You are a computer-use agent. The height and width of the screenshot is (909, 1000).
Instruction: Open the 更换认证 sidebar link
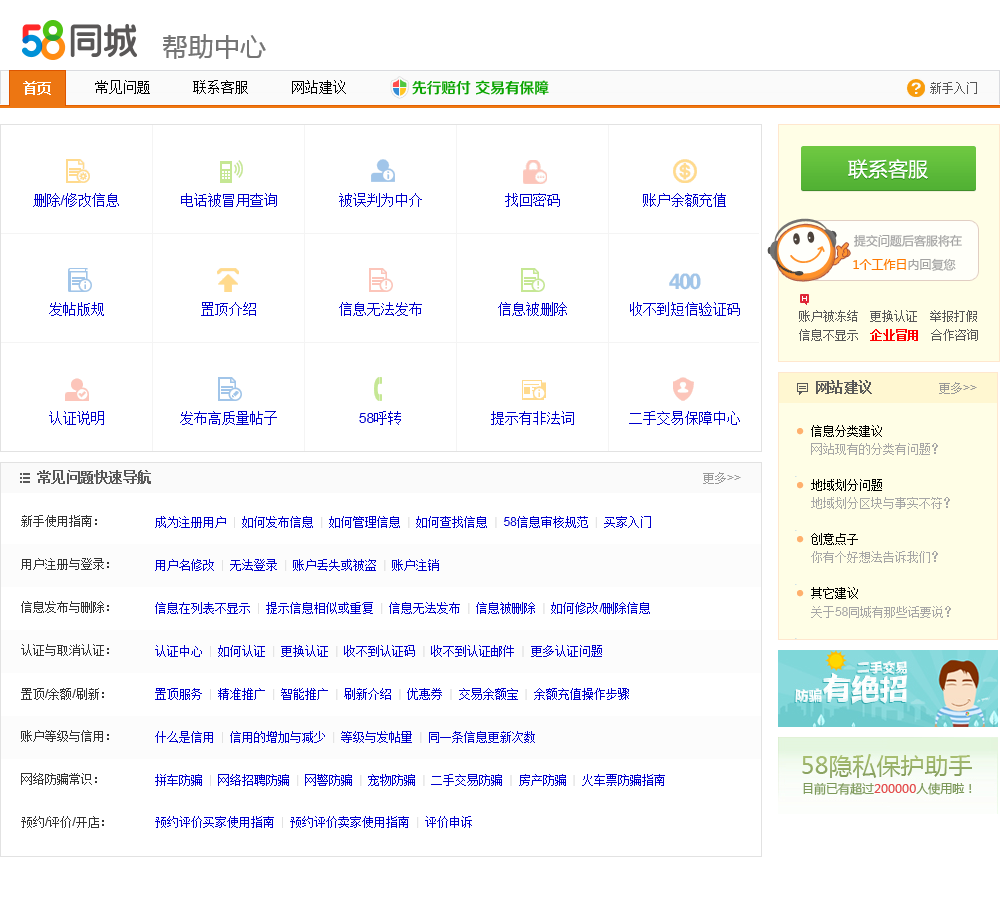tap(893, 316)
